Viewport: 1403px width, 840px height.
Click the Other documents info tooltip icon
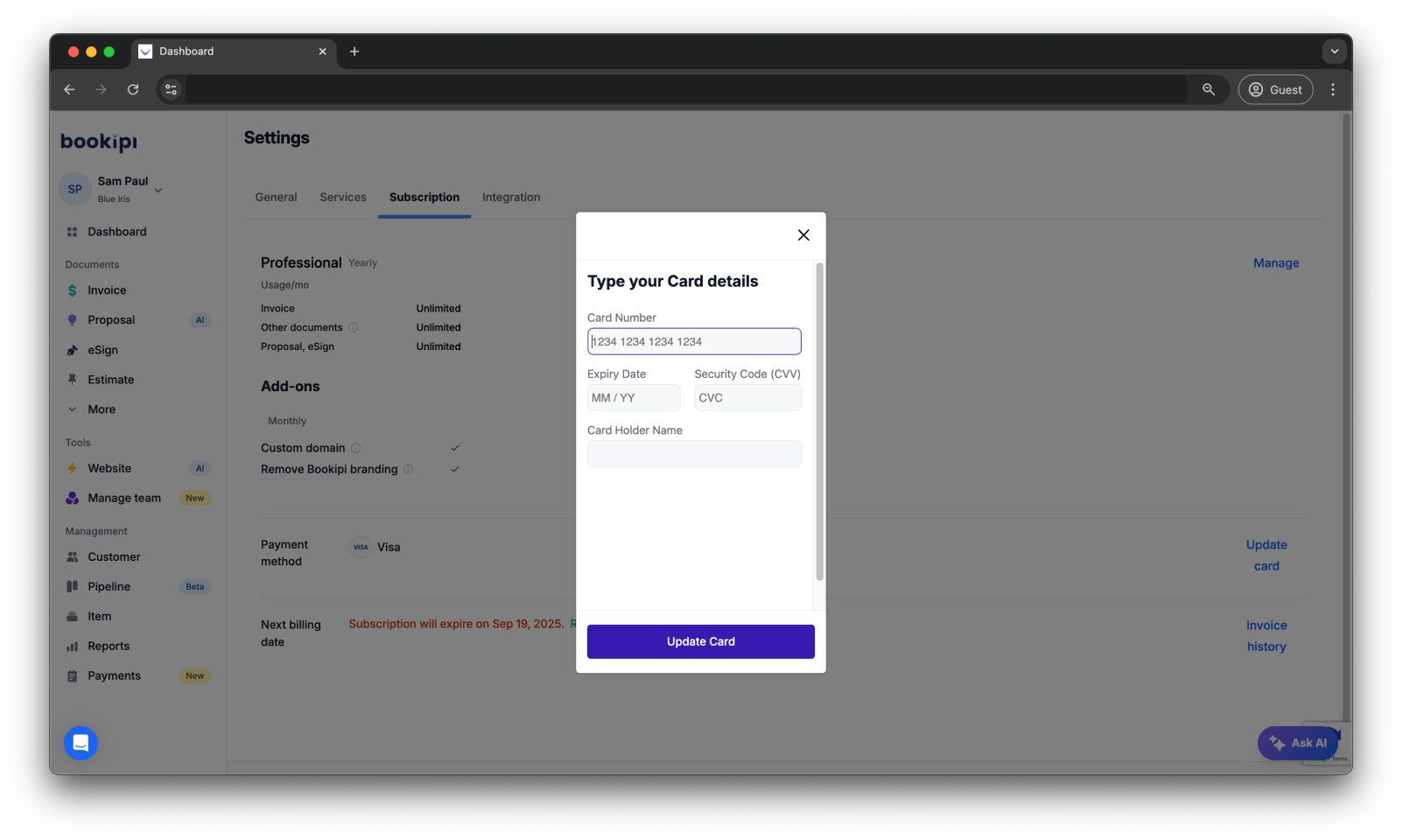tap(353, 327)
